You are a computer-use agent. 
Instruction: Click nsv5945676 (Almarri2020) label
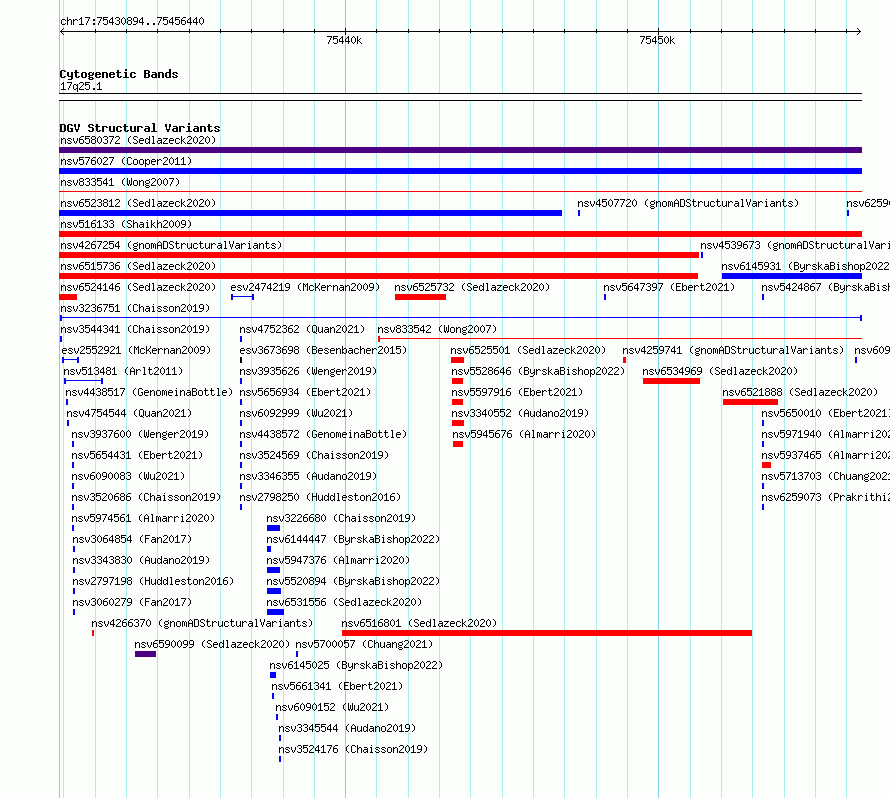click(524, 434)
